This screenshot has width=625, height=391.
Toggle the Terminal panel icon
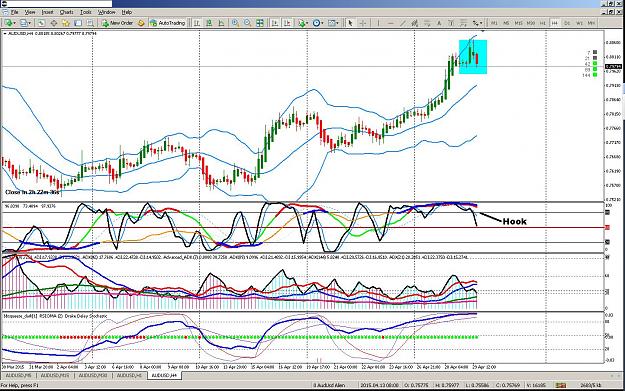pos(78,23)
